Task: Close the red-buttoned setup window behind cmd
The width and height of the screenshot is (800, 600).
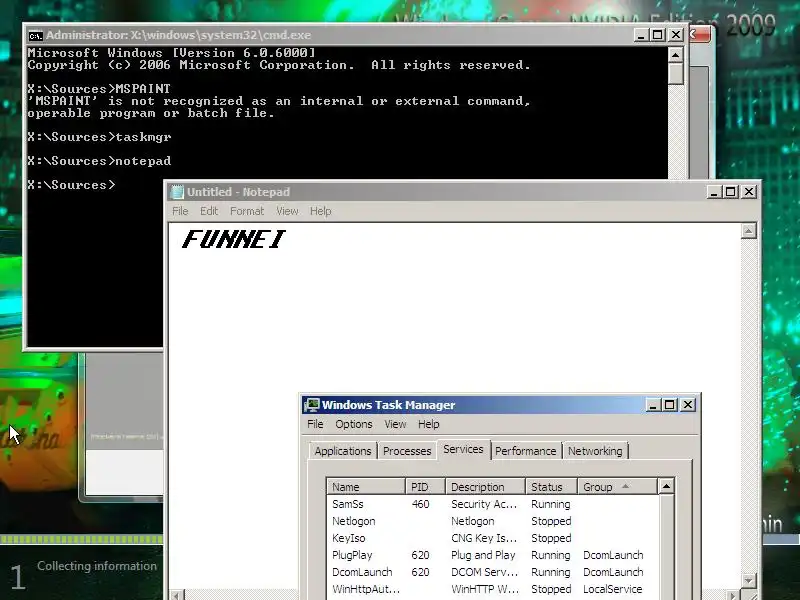Action: (x=699, y=35)
